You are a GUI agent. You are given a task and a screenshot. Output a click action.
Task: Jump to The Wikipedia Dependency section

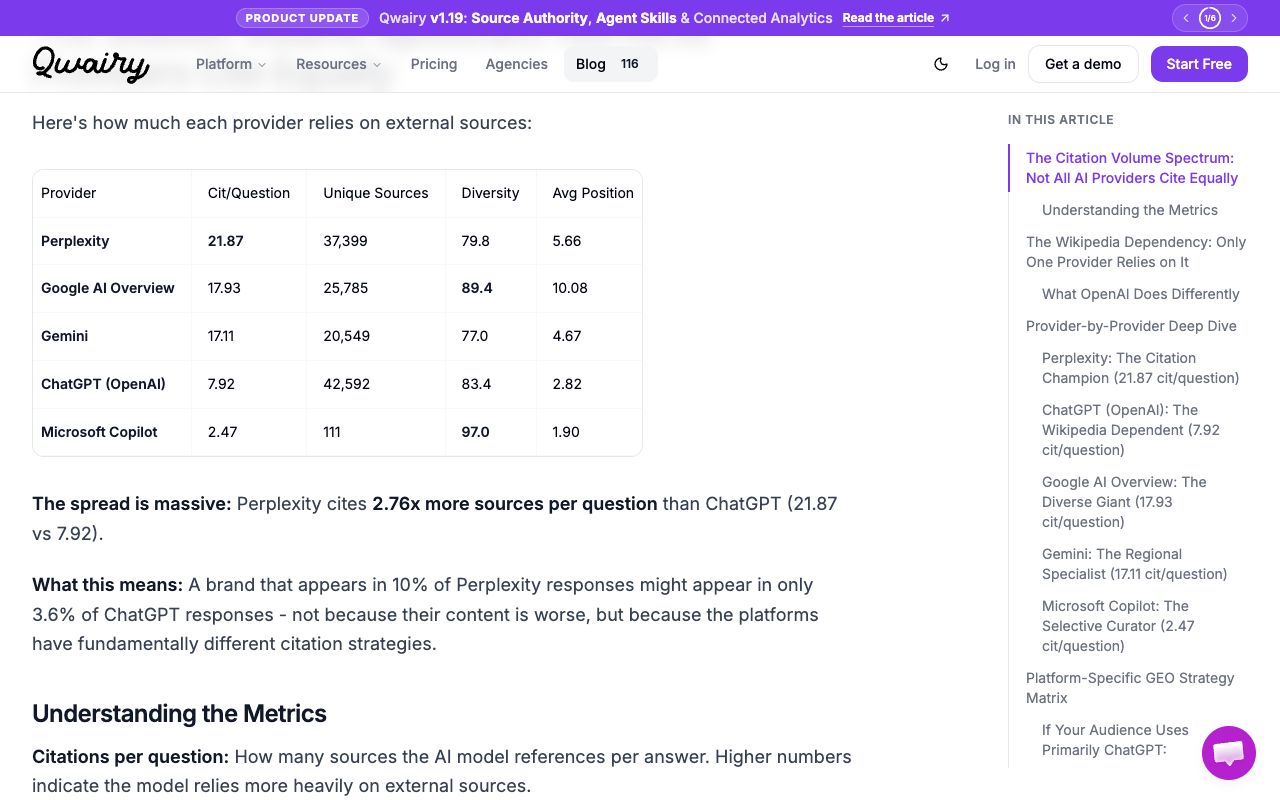click(1136, 252)
